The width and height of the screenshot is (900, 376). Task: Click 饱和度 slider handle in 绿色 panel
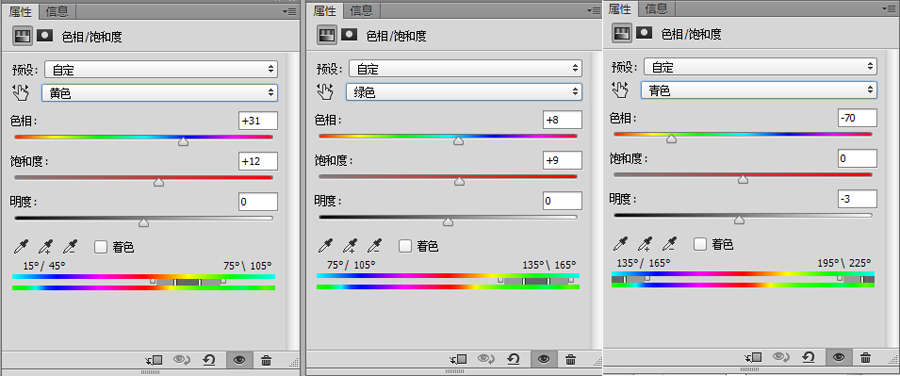(x=459, y=181)
